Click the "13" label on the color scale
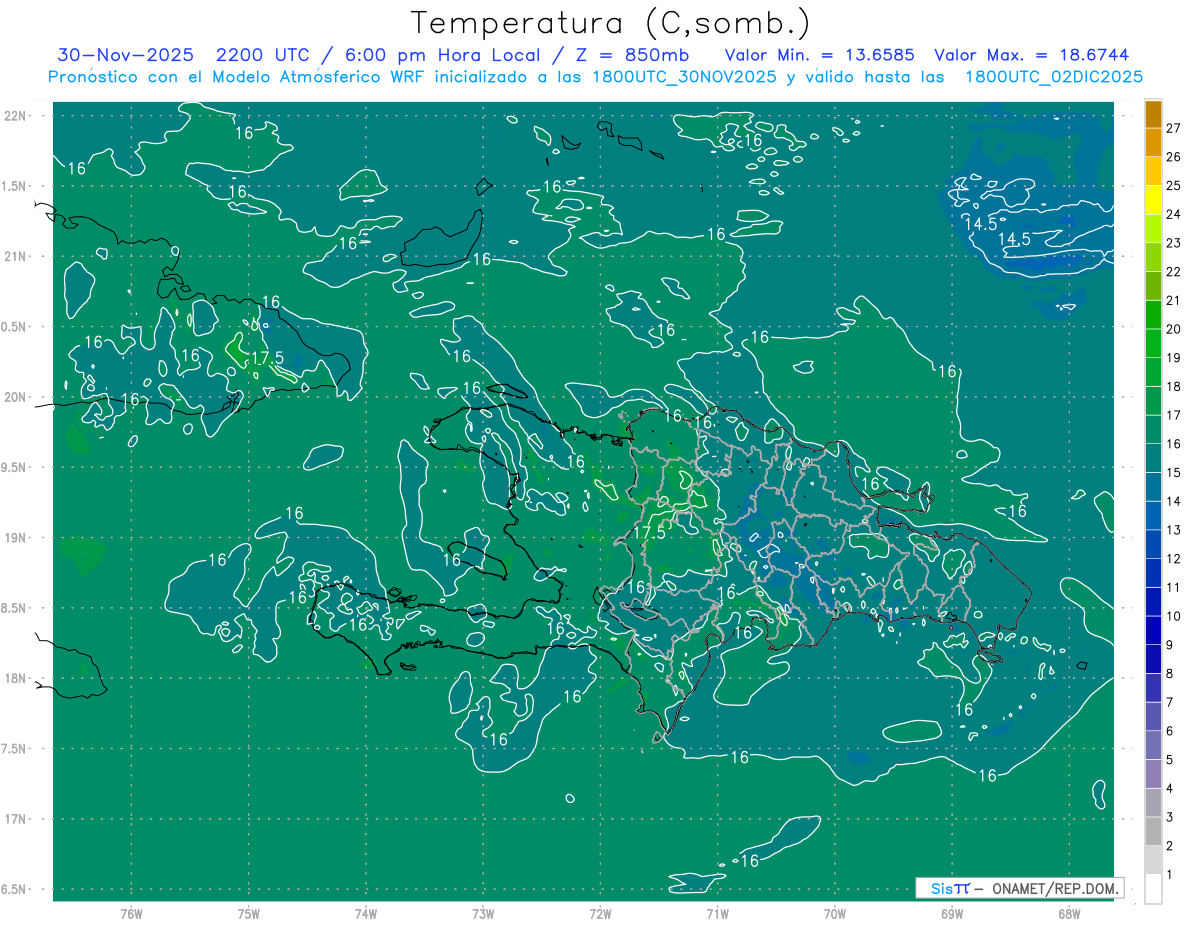 click(1174, 530)
